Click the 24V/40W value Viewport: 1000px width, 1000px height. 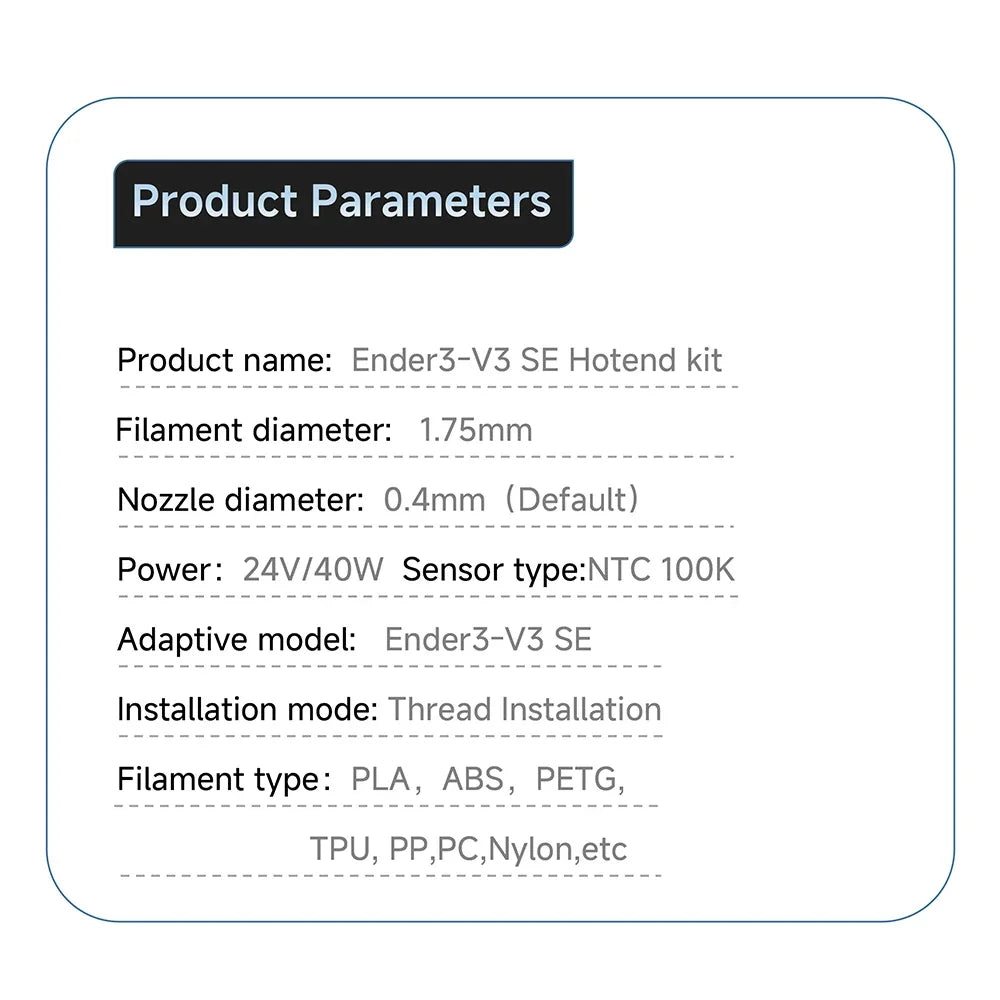tap(313, 570)
